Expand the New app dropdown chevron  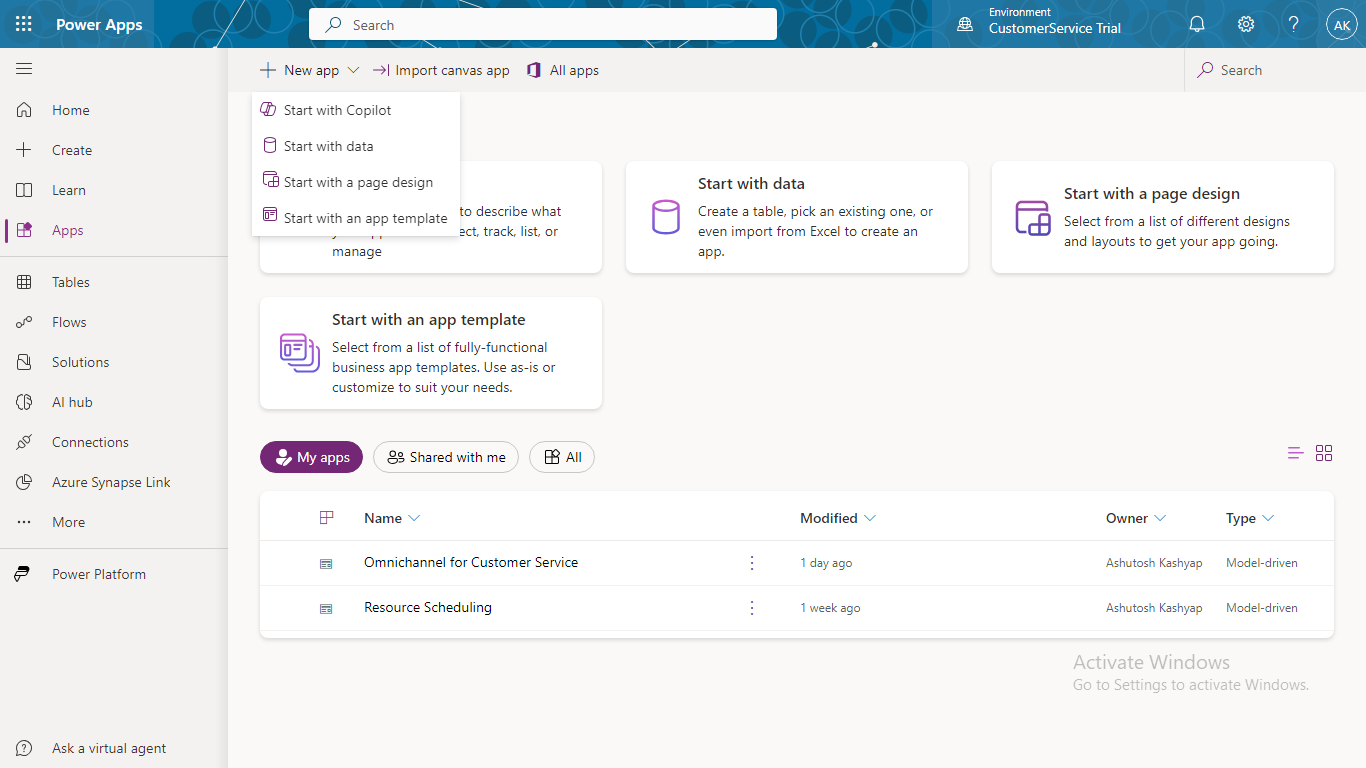coord(353,70)
